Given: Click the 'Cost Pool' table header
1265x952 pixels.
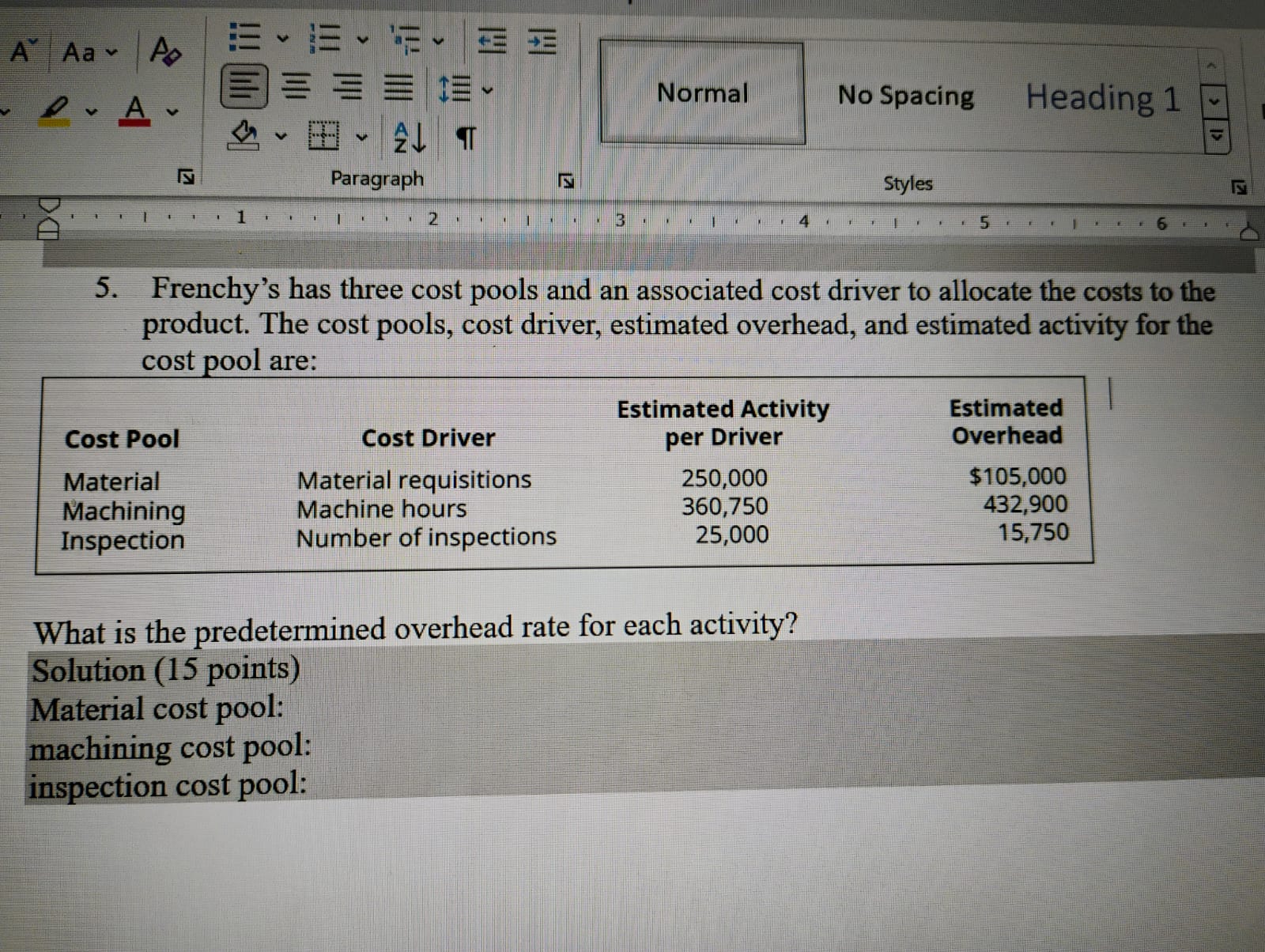Looking at the screenshot, I should pyautogui.click(x=122, y=439).
